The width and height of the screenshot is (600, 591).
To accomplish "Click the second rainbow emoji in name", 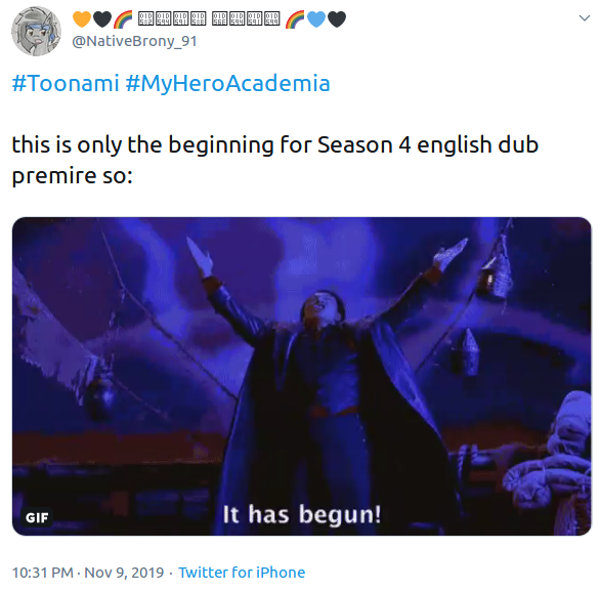I will click(295, 19).
